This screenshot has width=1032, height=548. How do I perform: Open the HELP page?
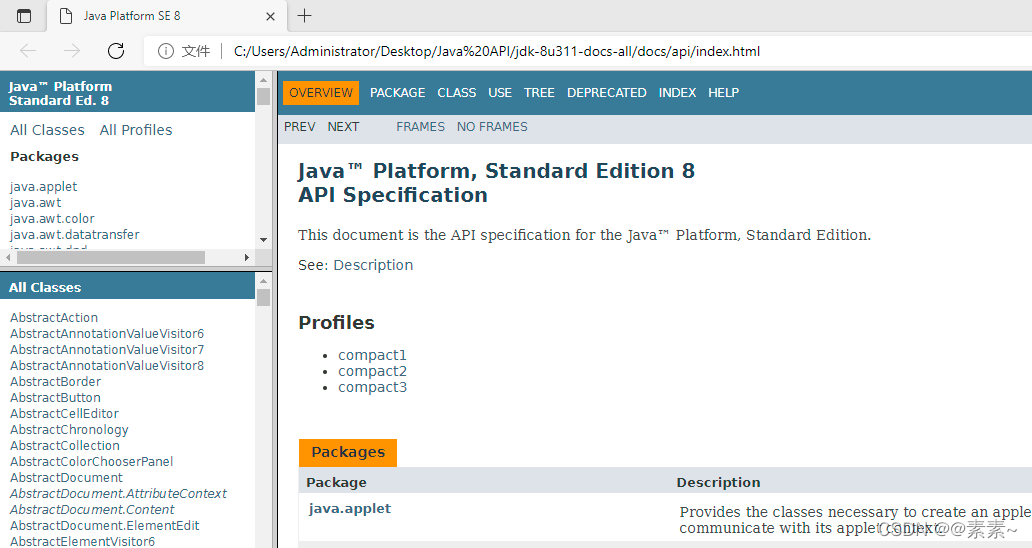coord(723,93)
